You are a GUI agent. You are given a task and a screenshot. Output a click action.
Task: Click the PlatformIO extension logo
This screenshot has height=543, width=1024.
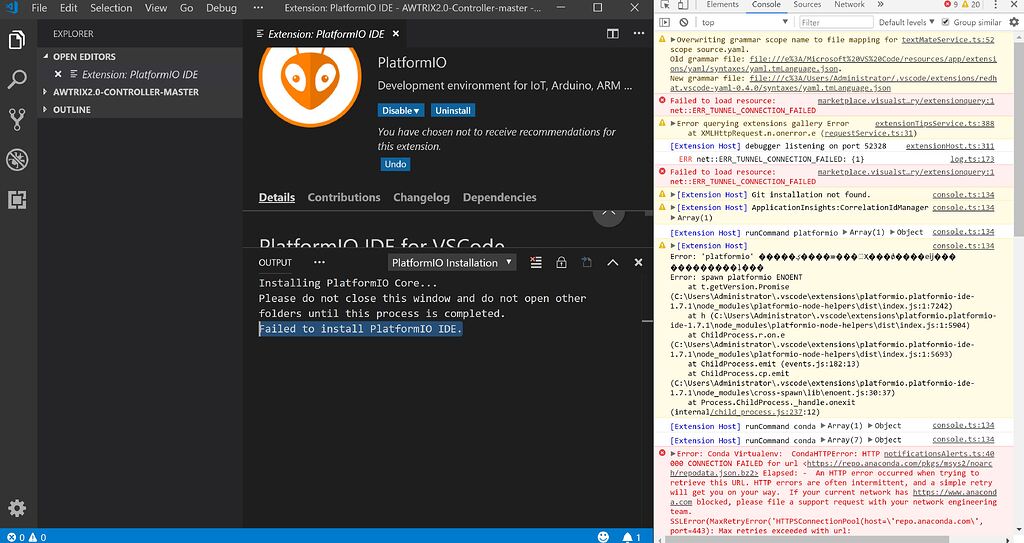310,76
